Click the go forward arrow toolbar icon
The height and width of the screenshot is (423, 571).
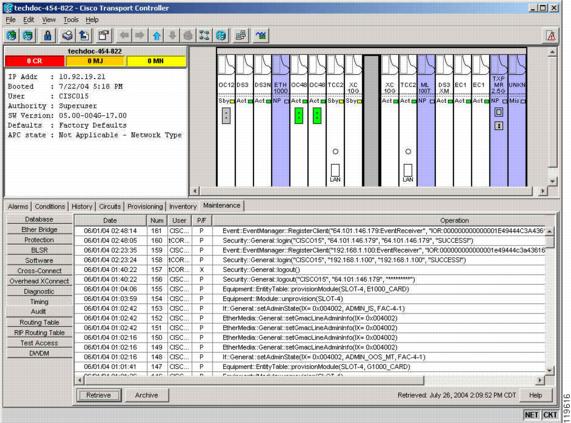tap(140, 35)
